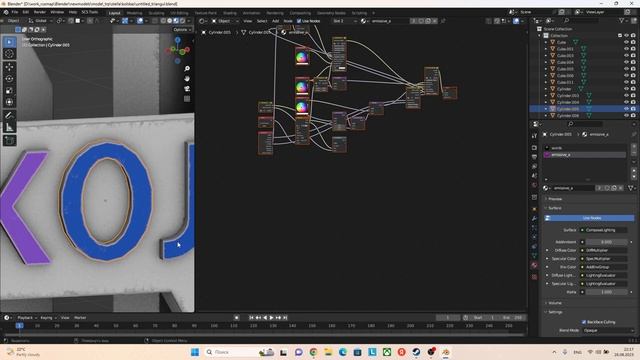
Task: Expand the Volume panel
Action: click(554, 303)
